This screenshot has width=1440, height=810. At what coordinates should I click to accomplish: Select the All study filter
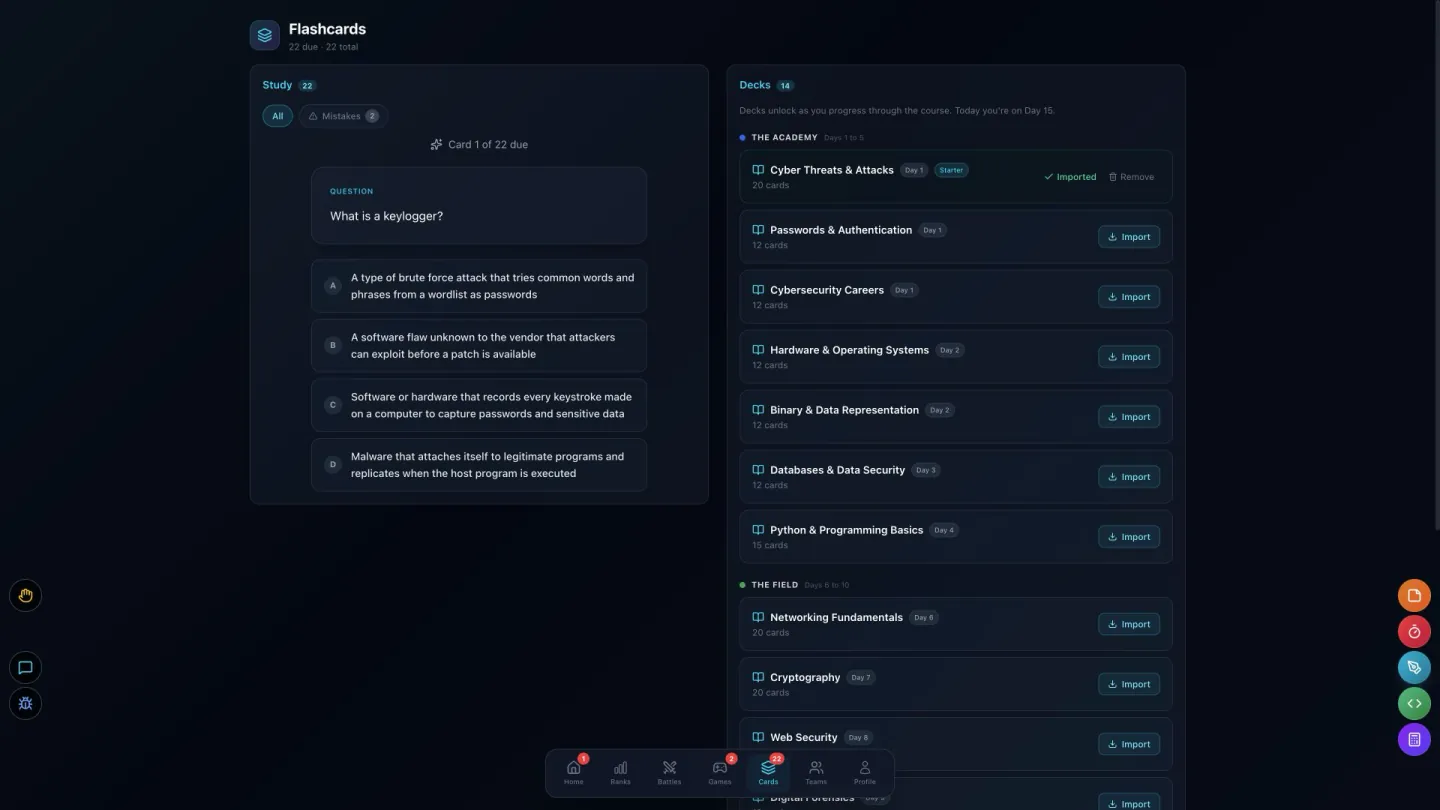click(278, 116)
